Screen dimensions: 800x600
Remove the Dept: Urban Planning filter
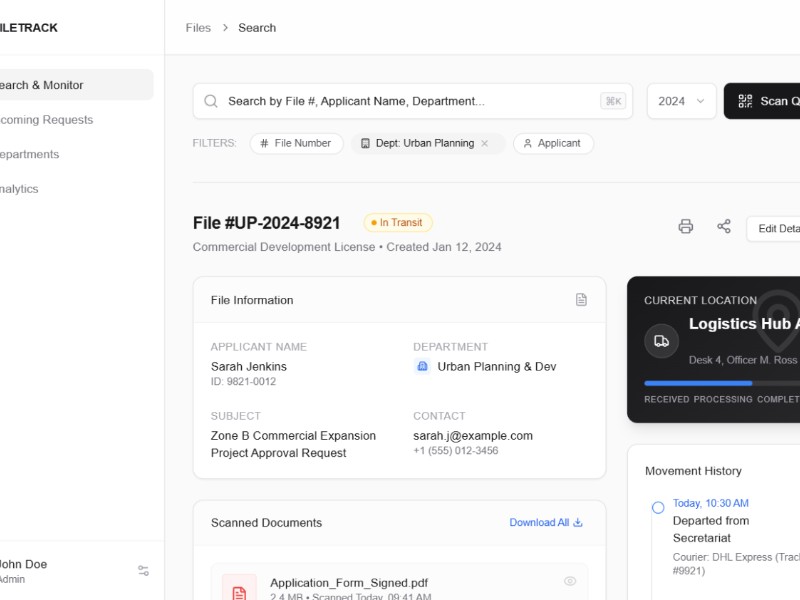[485, 143]
